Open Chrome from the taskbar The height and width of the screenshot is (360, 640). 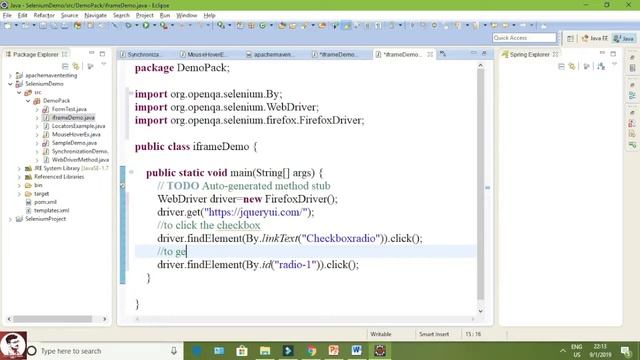(x=311, y=351)
